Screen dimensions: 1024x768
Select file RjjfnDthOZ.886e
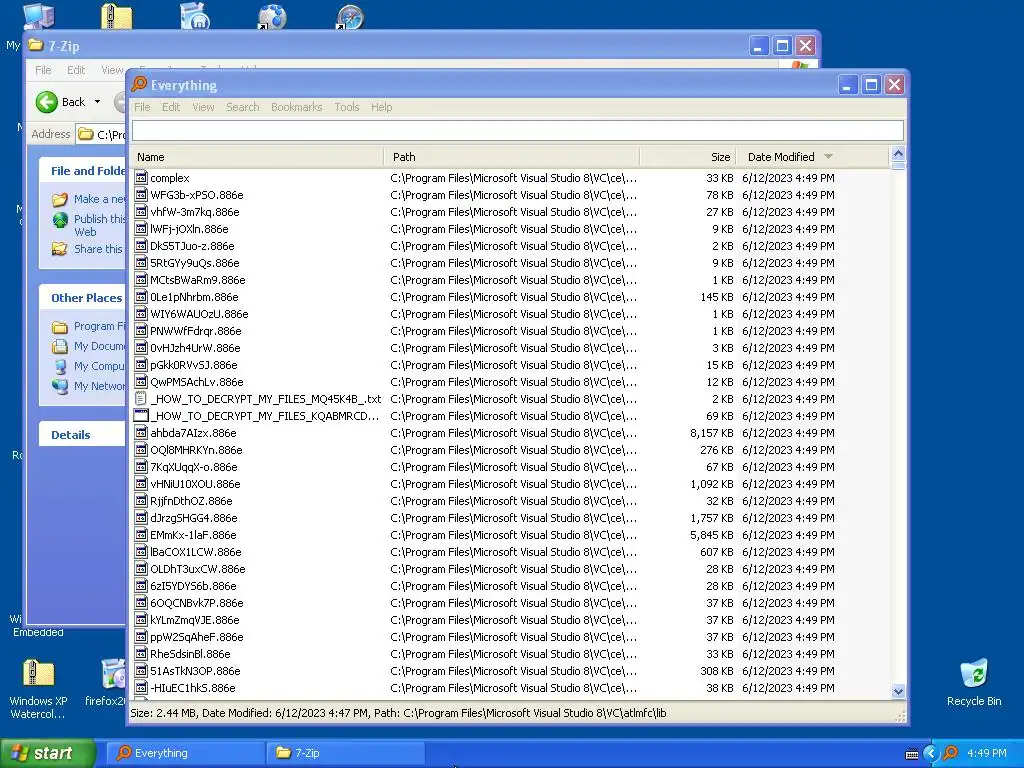(x=191, y=501)
